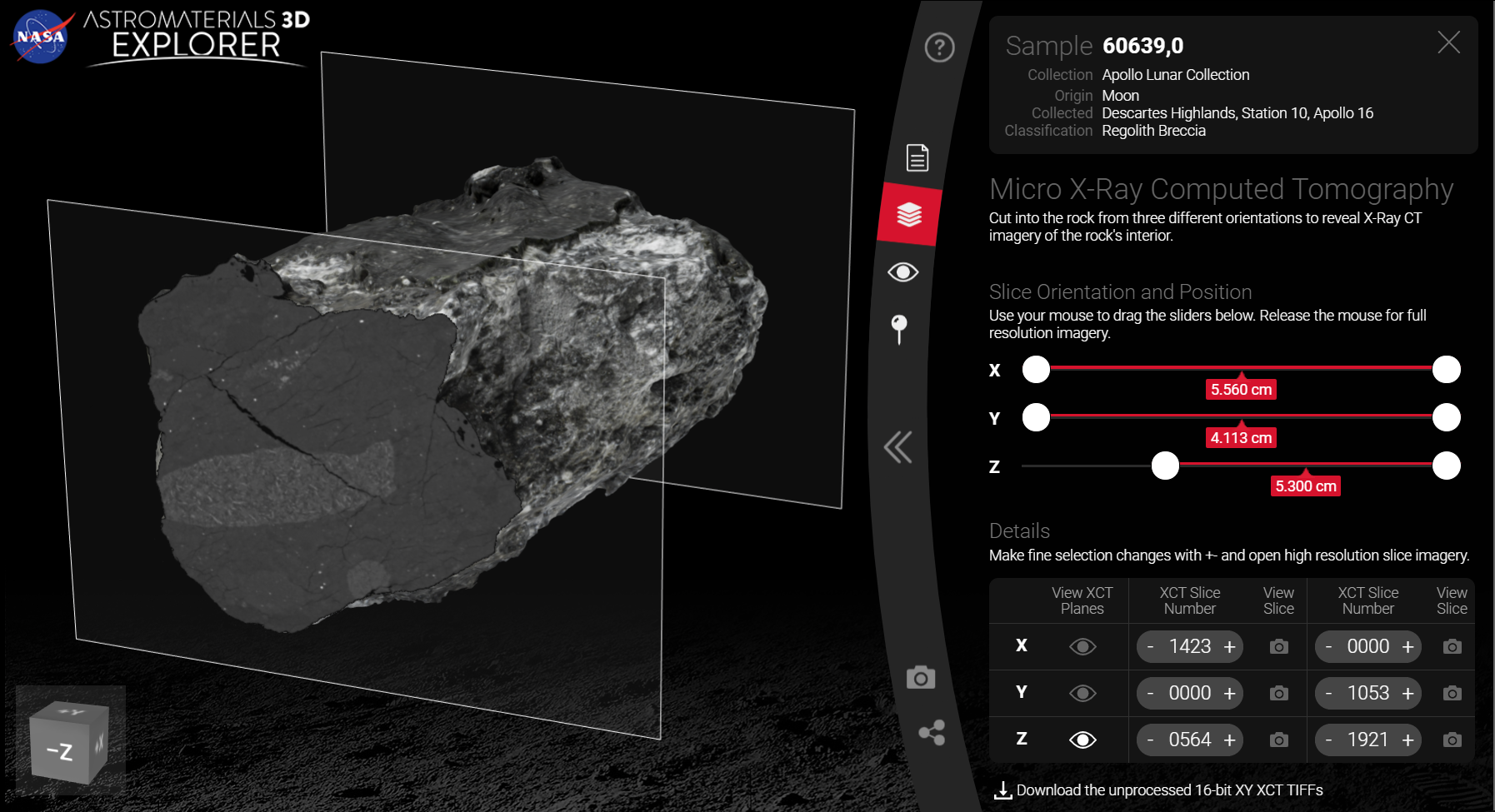This screenshot has height=812, width=1495.
Task: Click the share icon in sidebar
Action: point(932,733)
